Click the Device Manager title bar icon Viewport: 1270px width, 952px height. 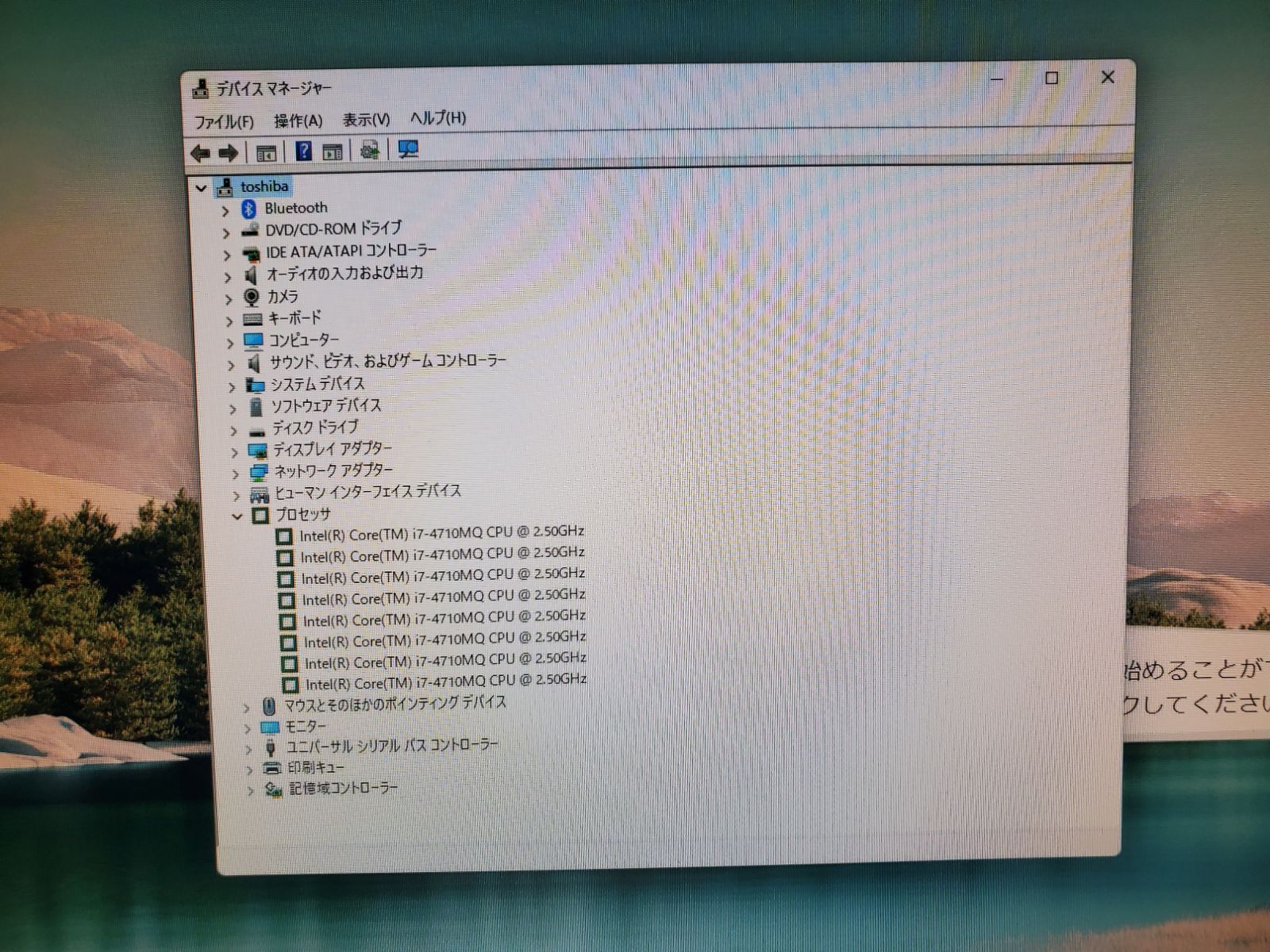[x=201, y=89]
